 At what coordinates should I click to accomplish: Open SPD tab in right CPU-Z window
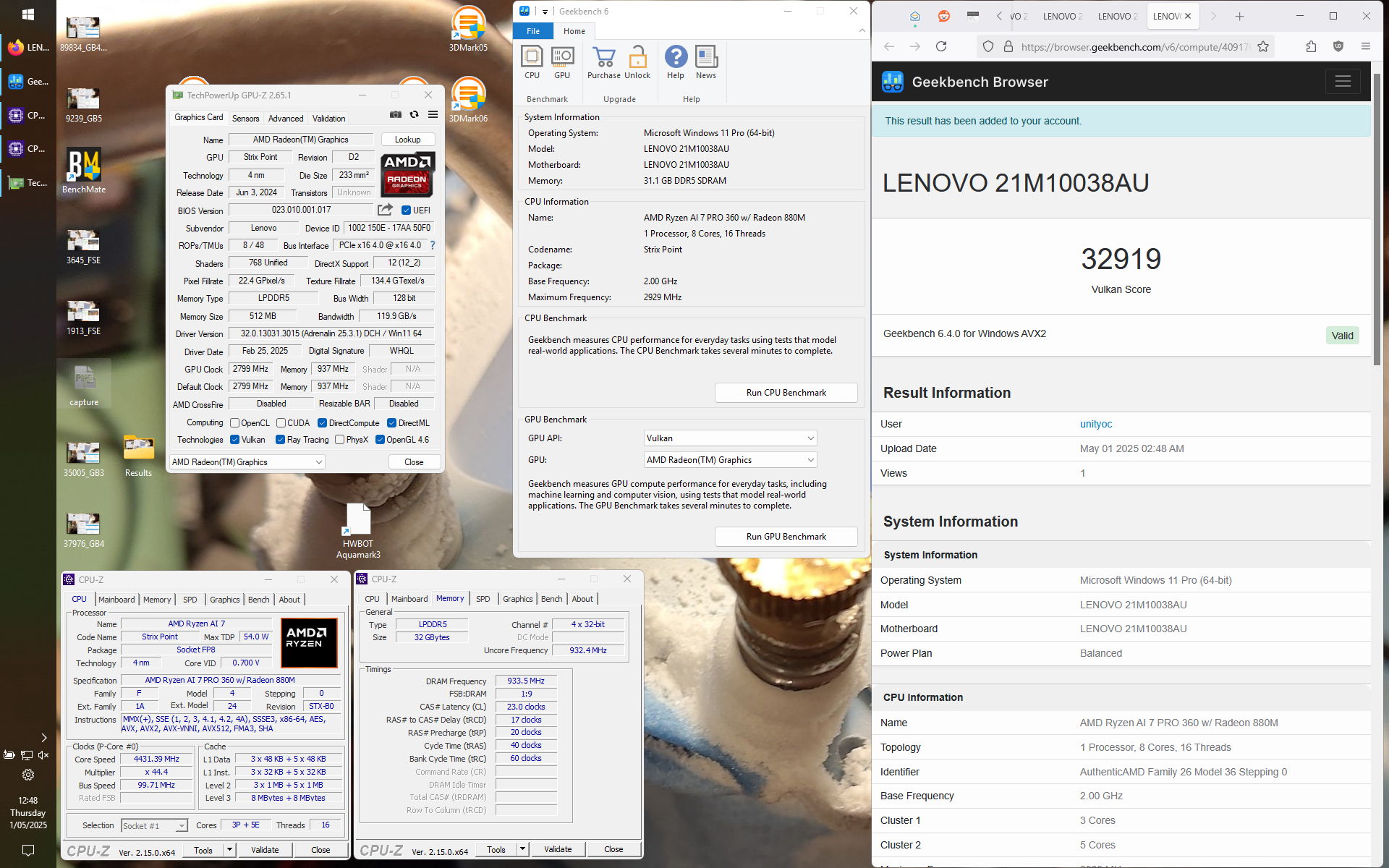483,599
